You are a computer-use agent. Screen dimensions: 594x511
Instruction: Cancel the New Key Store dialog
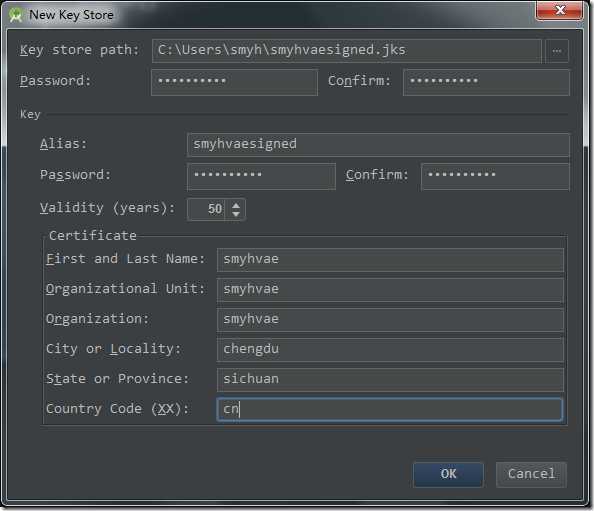(531, 474)
